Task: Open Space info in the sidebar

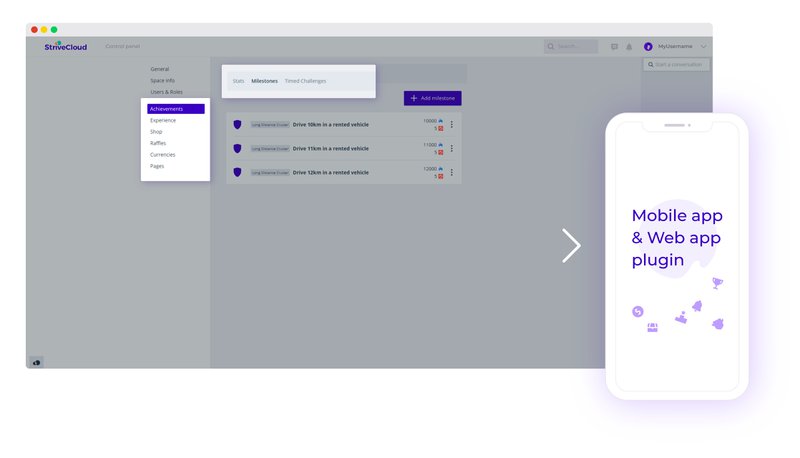Action: point(162,81)
